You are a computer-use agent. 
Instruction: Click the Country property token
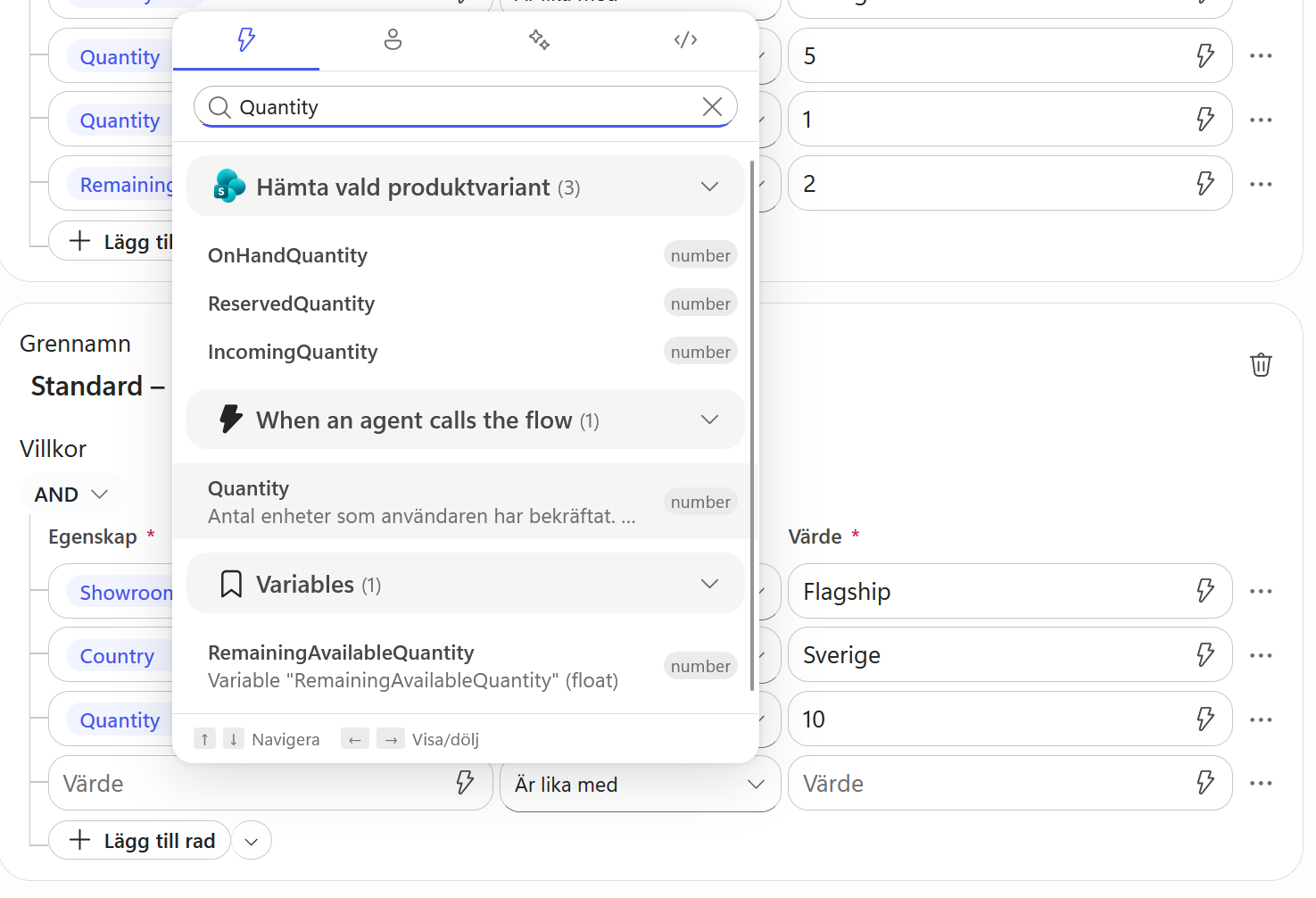117,656
